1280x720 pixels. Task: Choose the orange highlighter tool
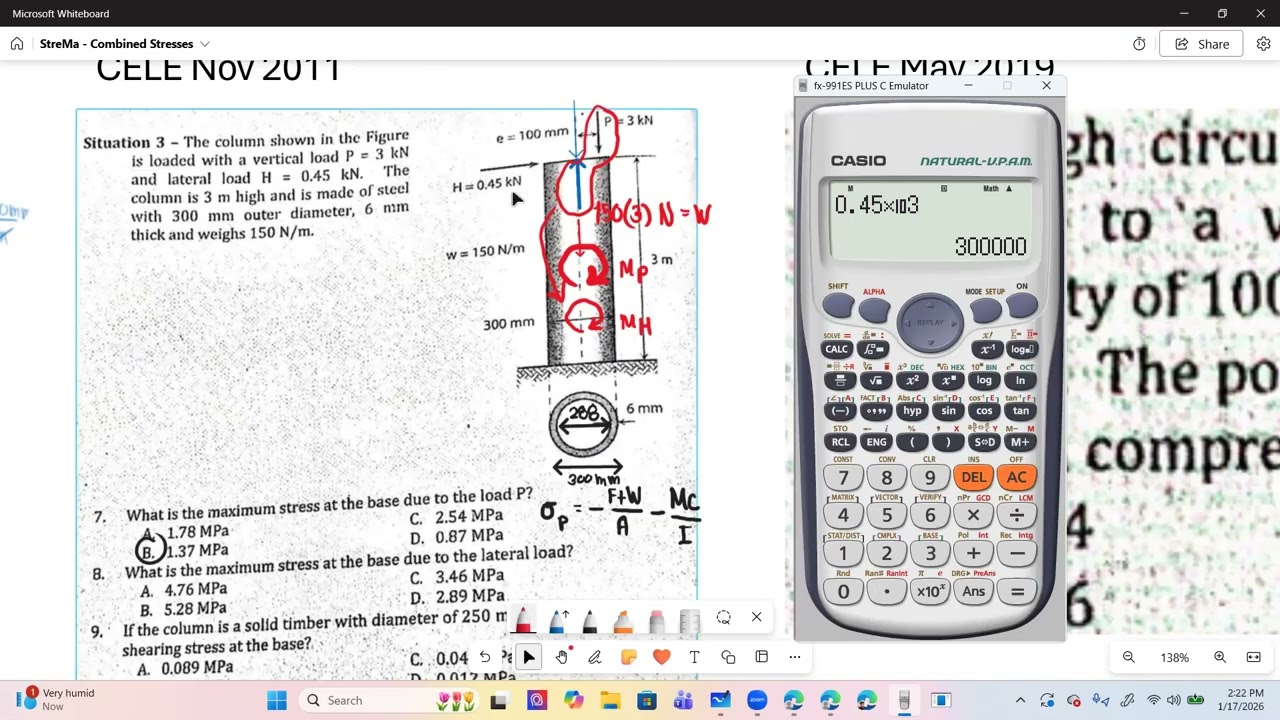tap(623, 621)
